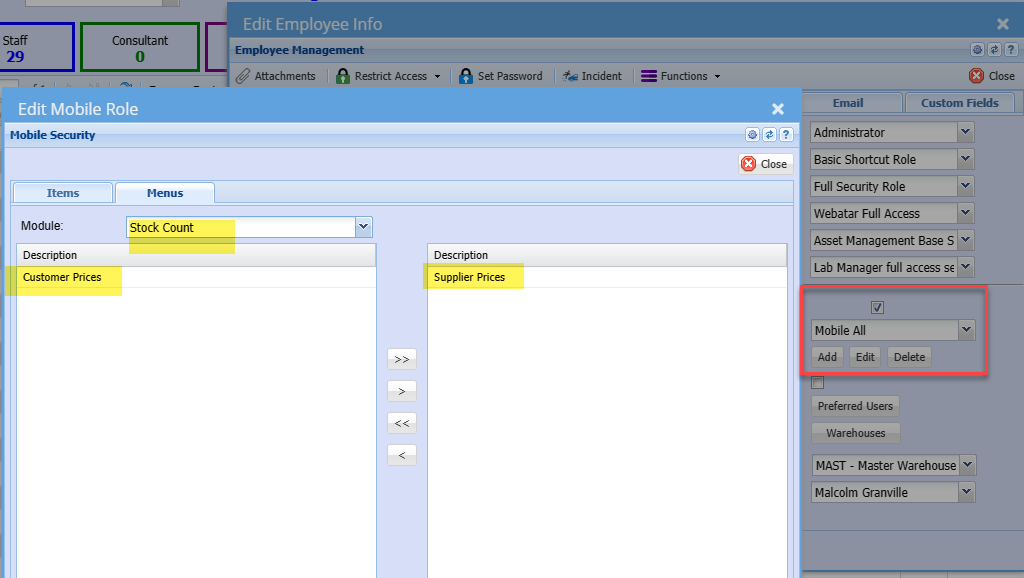Switch to the Custom Fields tab
1024x578 pixels.
click(959, 103)
